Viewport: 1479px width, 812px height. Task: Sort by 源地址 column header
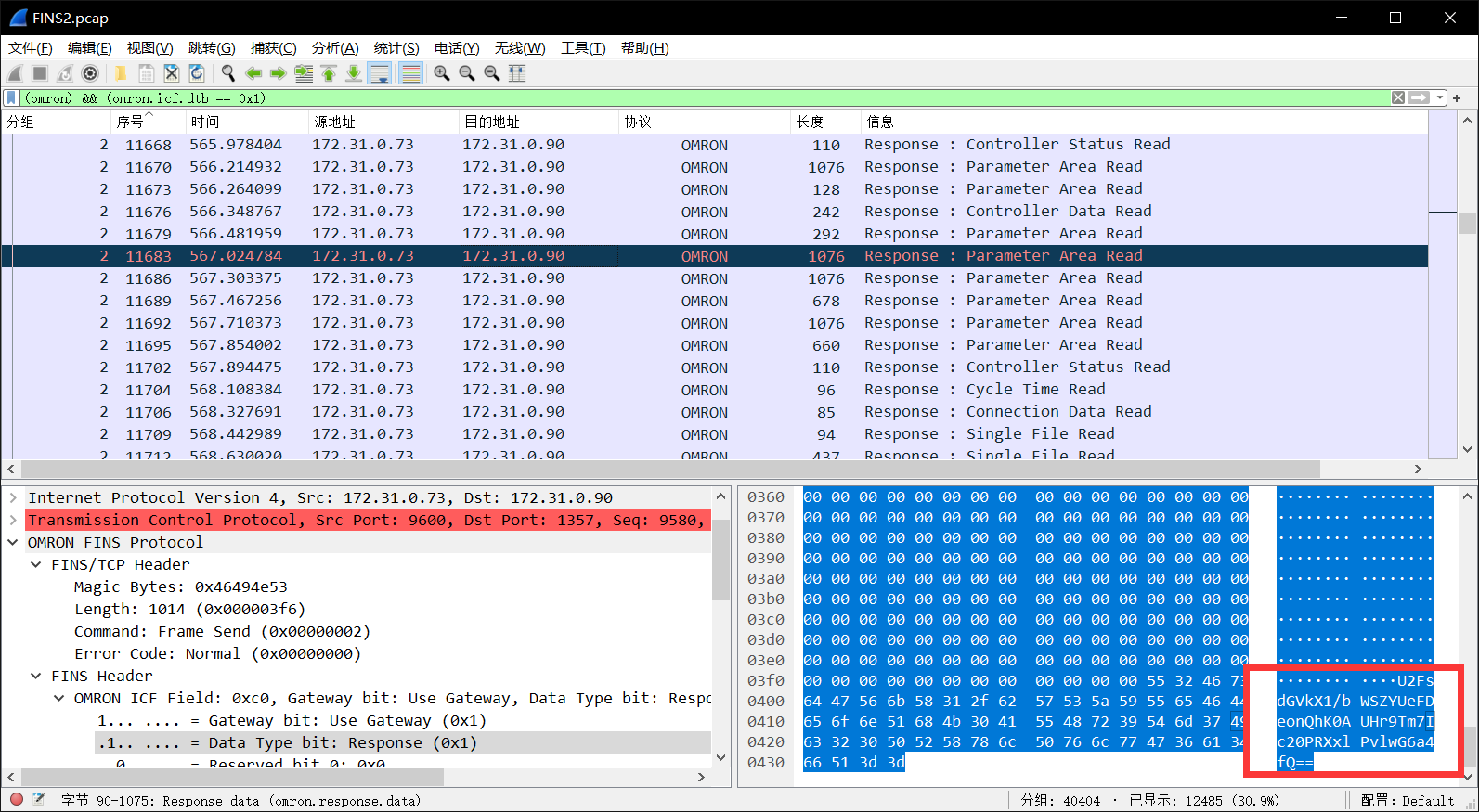tap(383, 122)
